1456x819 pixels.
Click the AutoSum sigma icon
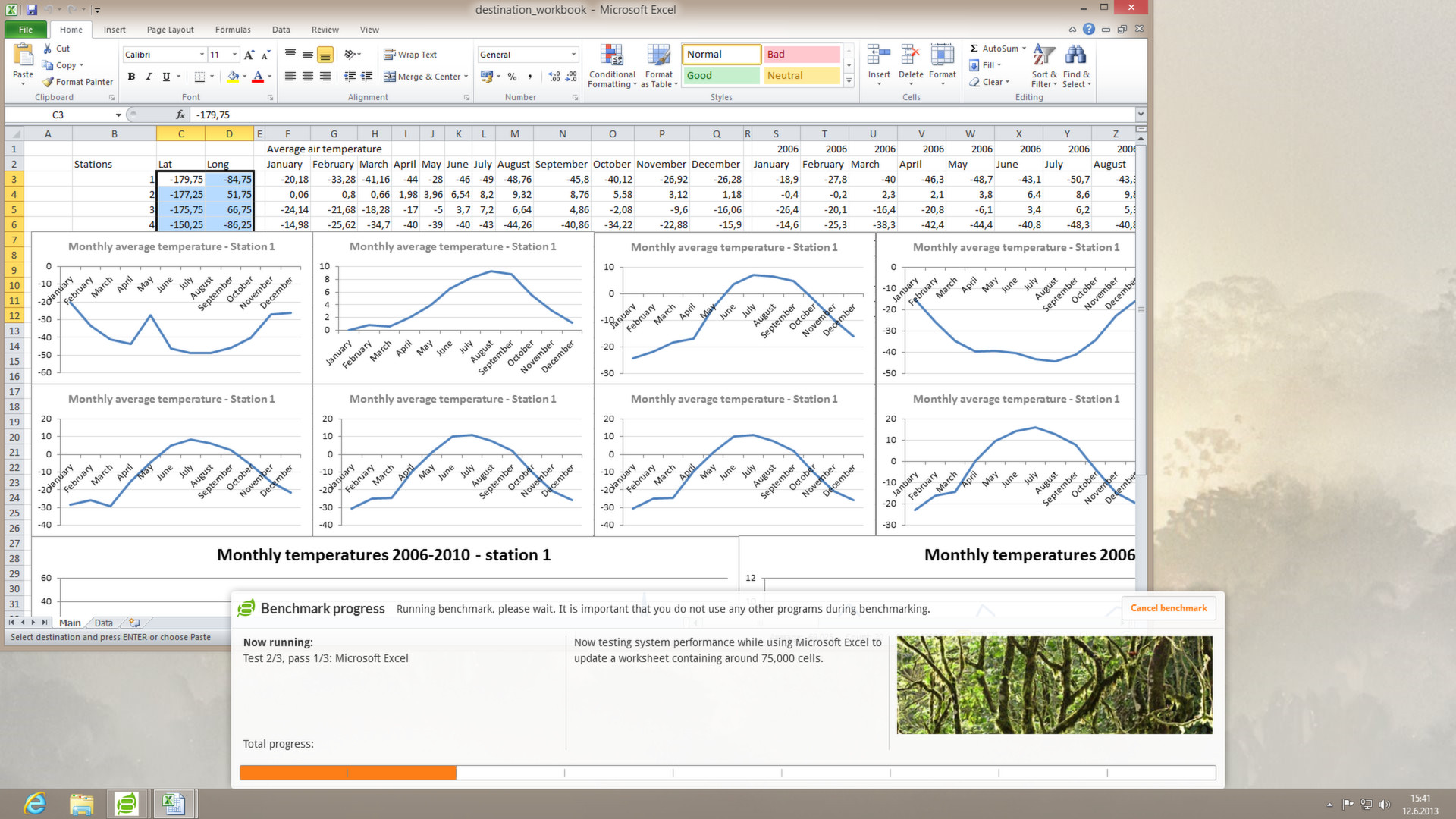click(x=974, y=49)
